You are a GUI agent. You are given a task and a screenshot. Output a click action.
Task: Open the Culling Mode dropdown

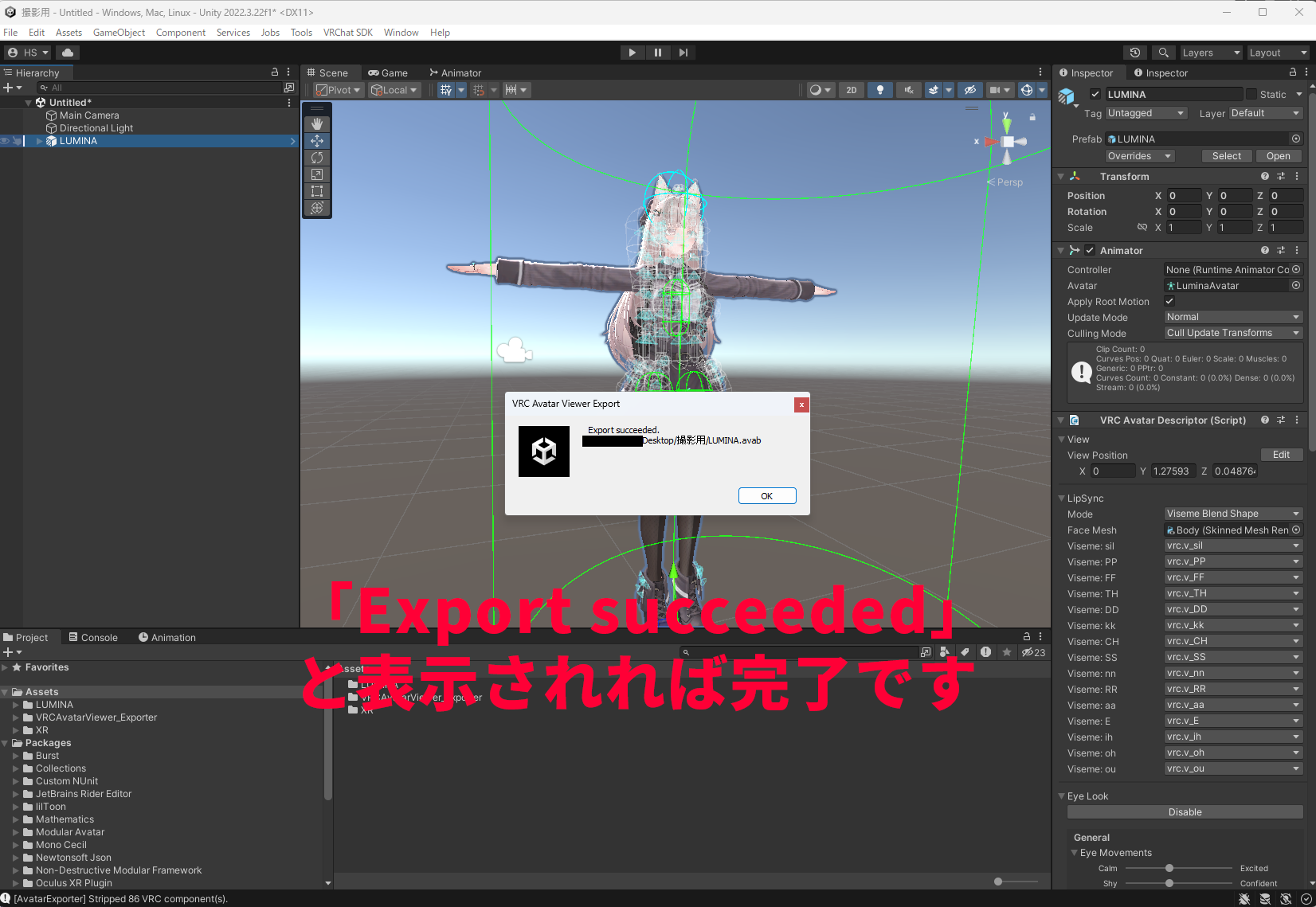pyautogui.click(x=1232, y=333)
